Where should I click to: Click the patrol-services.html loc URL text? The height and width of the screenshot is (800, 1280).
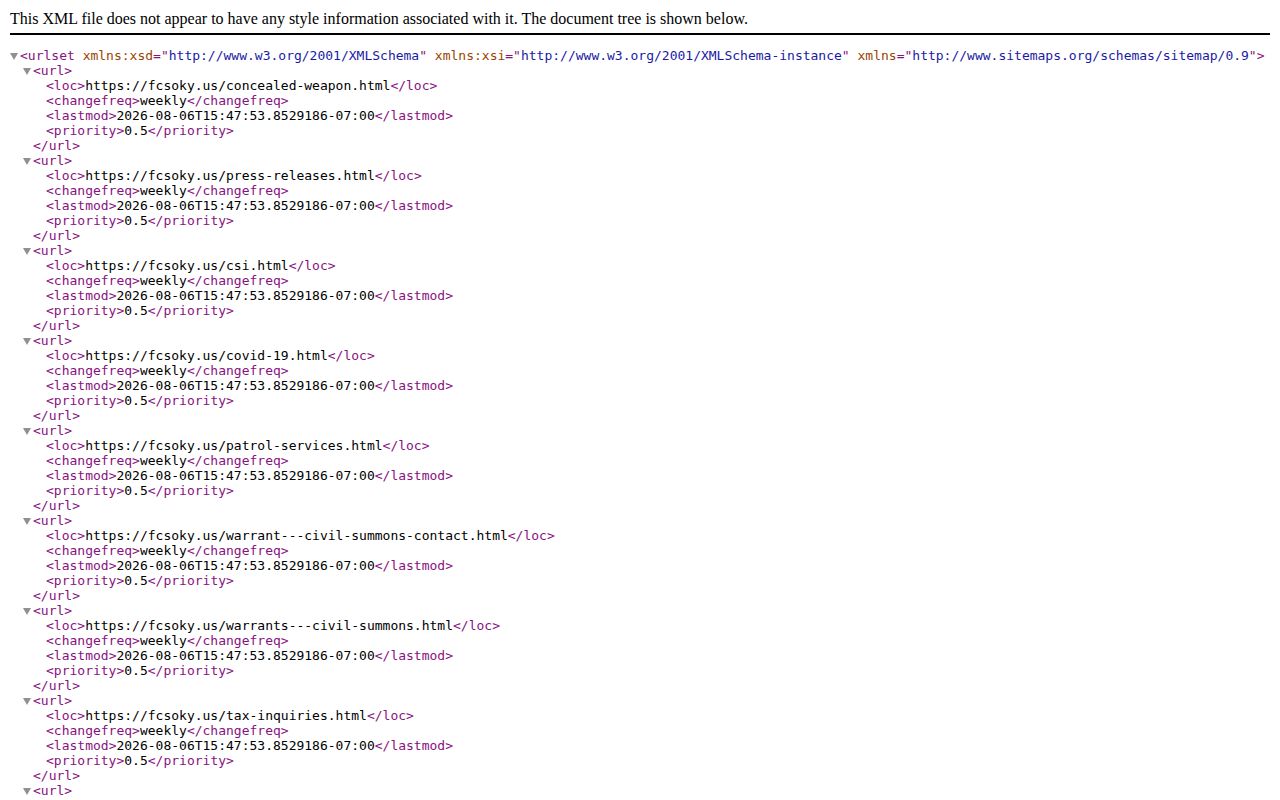(234, 446)
